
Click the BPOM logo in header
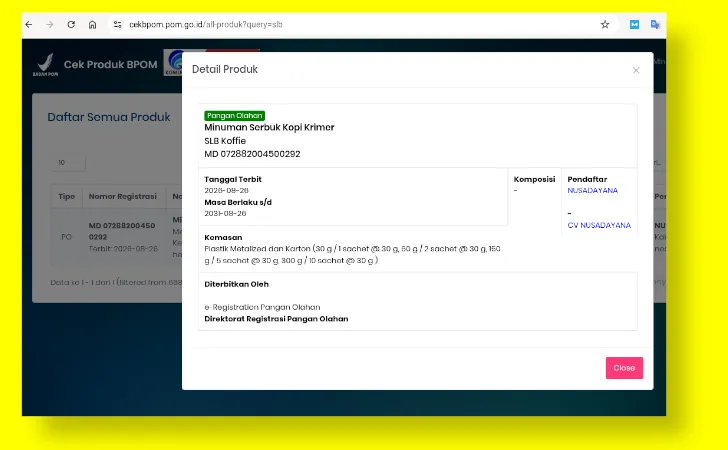46,65
